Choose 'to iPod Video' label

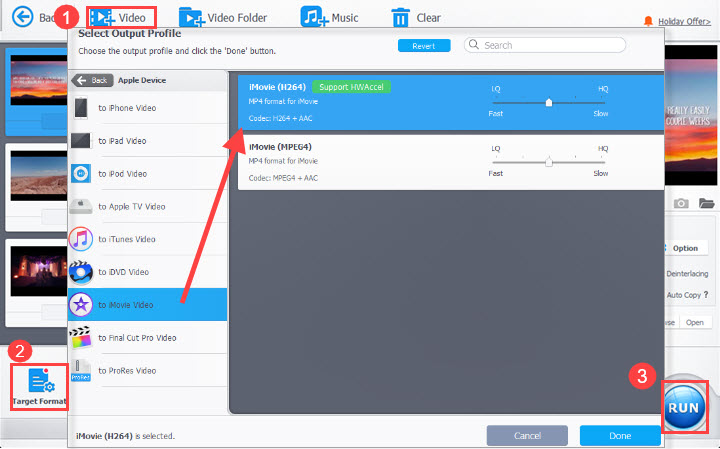(123, 174)
